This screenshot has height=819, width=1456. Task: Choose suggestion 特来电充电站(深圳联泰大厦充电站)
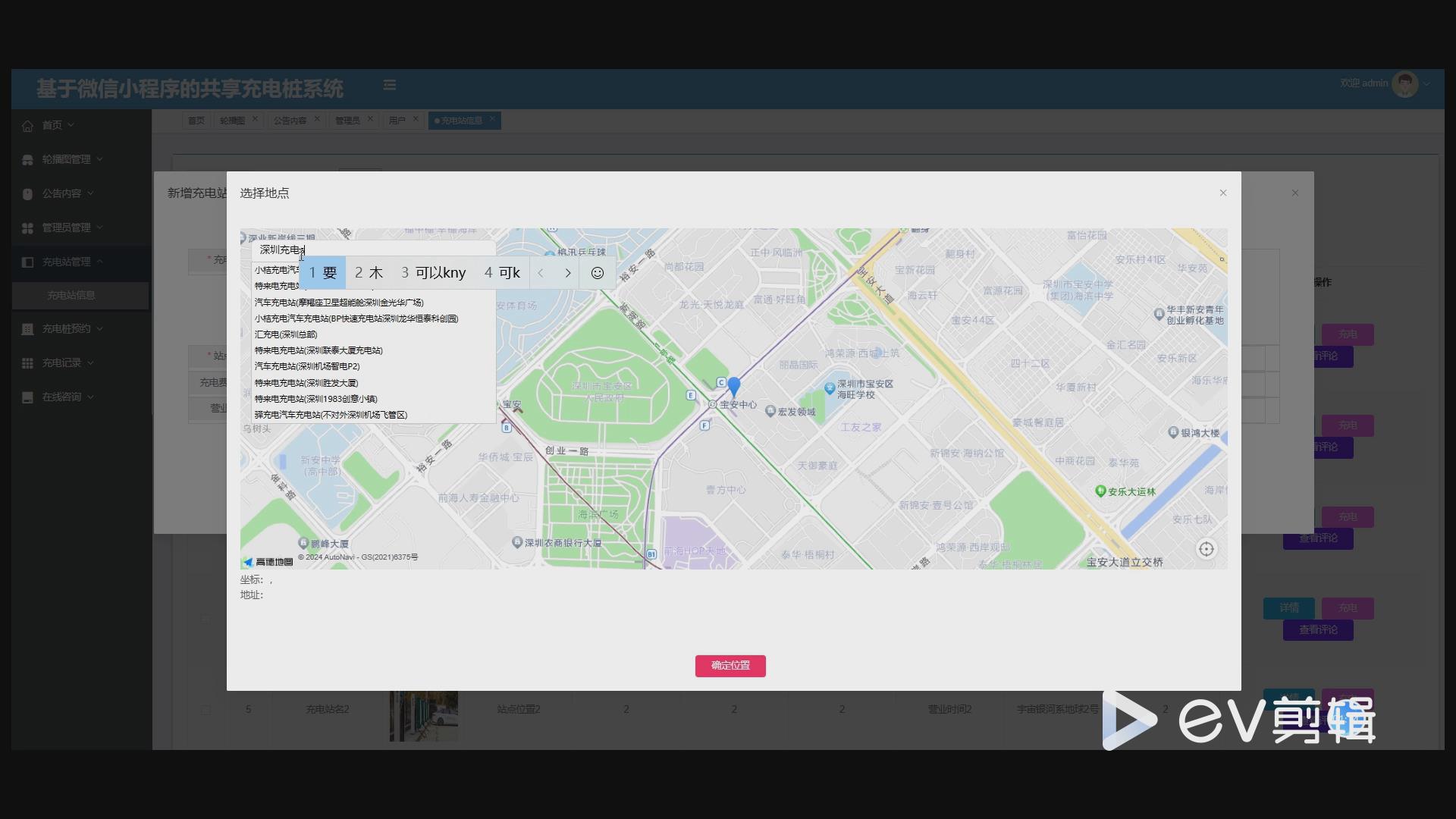click(318, 350)
